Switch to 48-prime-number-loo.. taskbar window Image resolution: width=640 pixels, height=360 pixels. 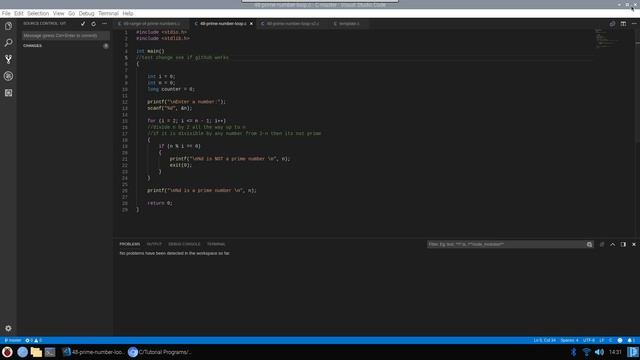[x=93, y=352]
